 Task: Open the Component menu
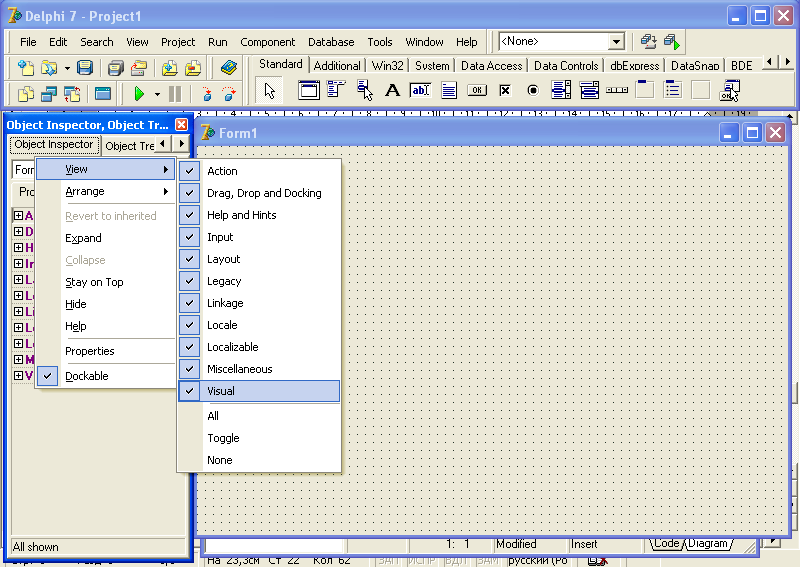(267, 42)
